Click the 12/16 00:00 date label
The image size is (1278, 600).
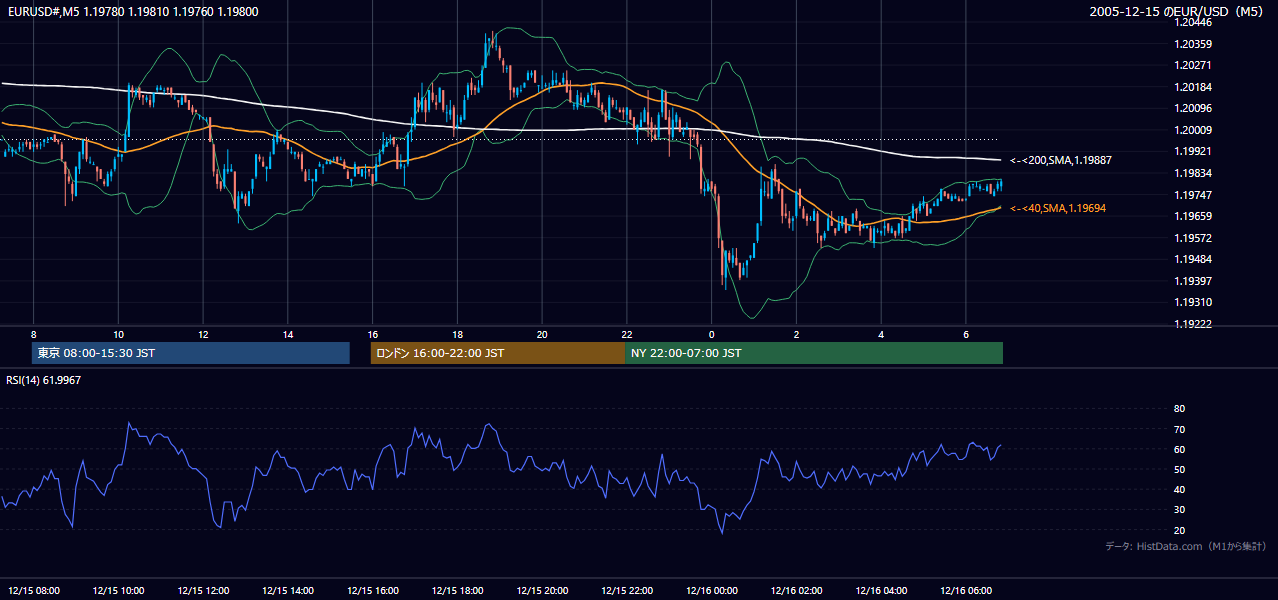tap(712, 590)
